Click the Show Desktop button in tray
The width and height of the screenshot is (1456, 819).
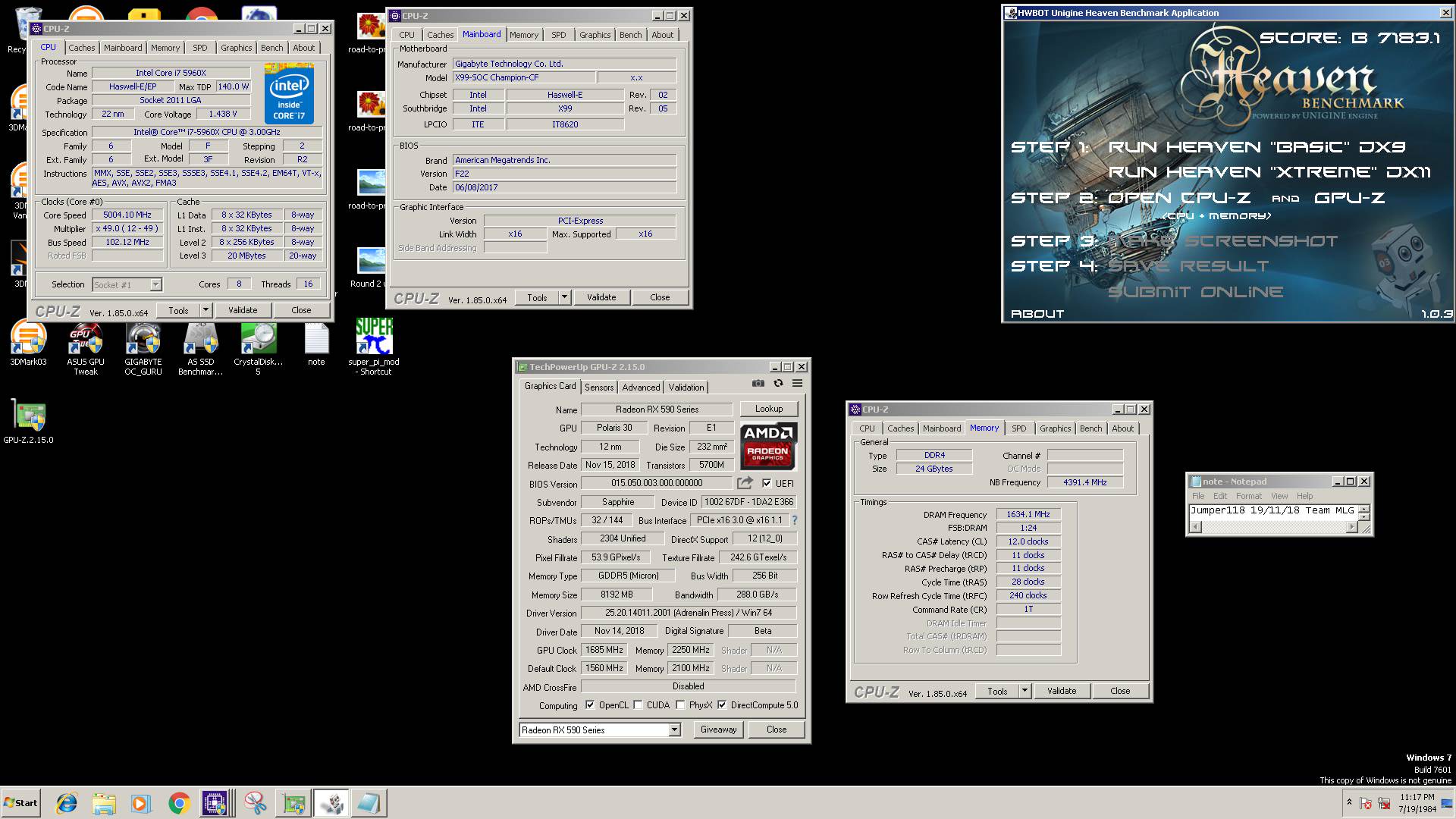coord(1447,803)
